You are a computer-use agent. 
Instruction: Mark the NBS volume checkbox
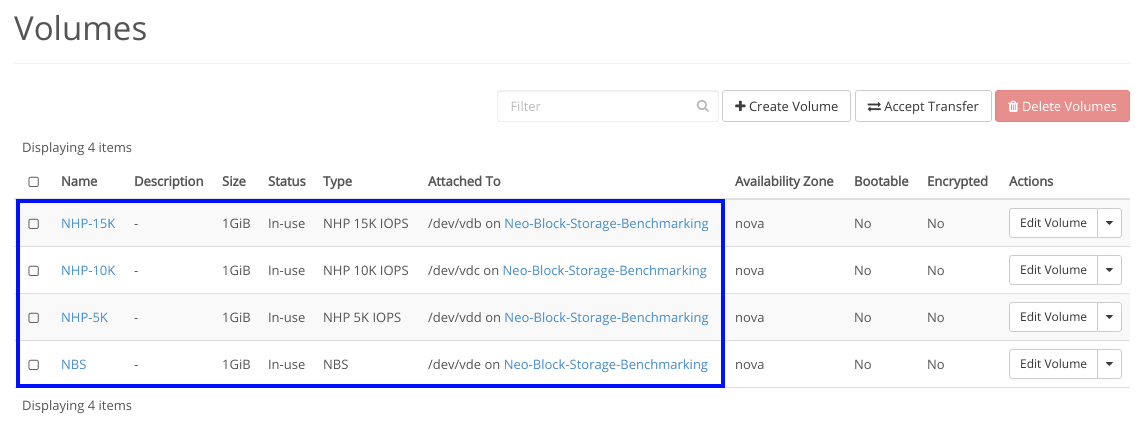tap(34, 365)
